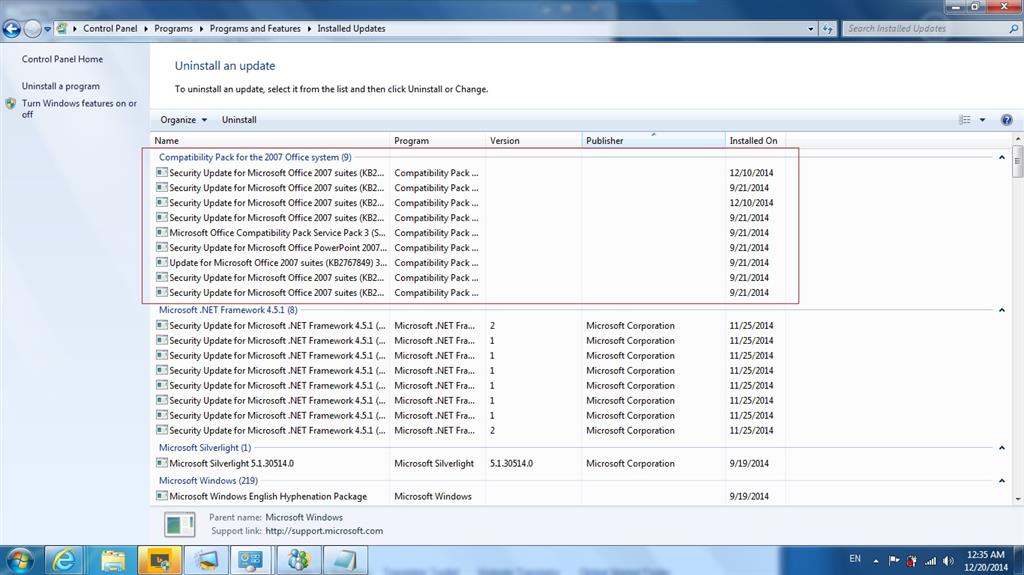Click the details pane update thumbnail
The image size is (1024, 575).
click(179, 524)
